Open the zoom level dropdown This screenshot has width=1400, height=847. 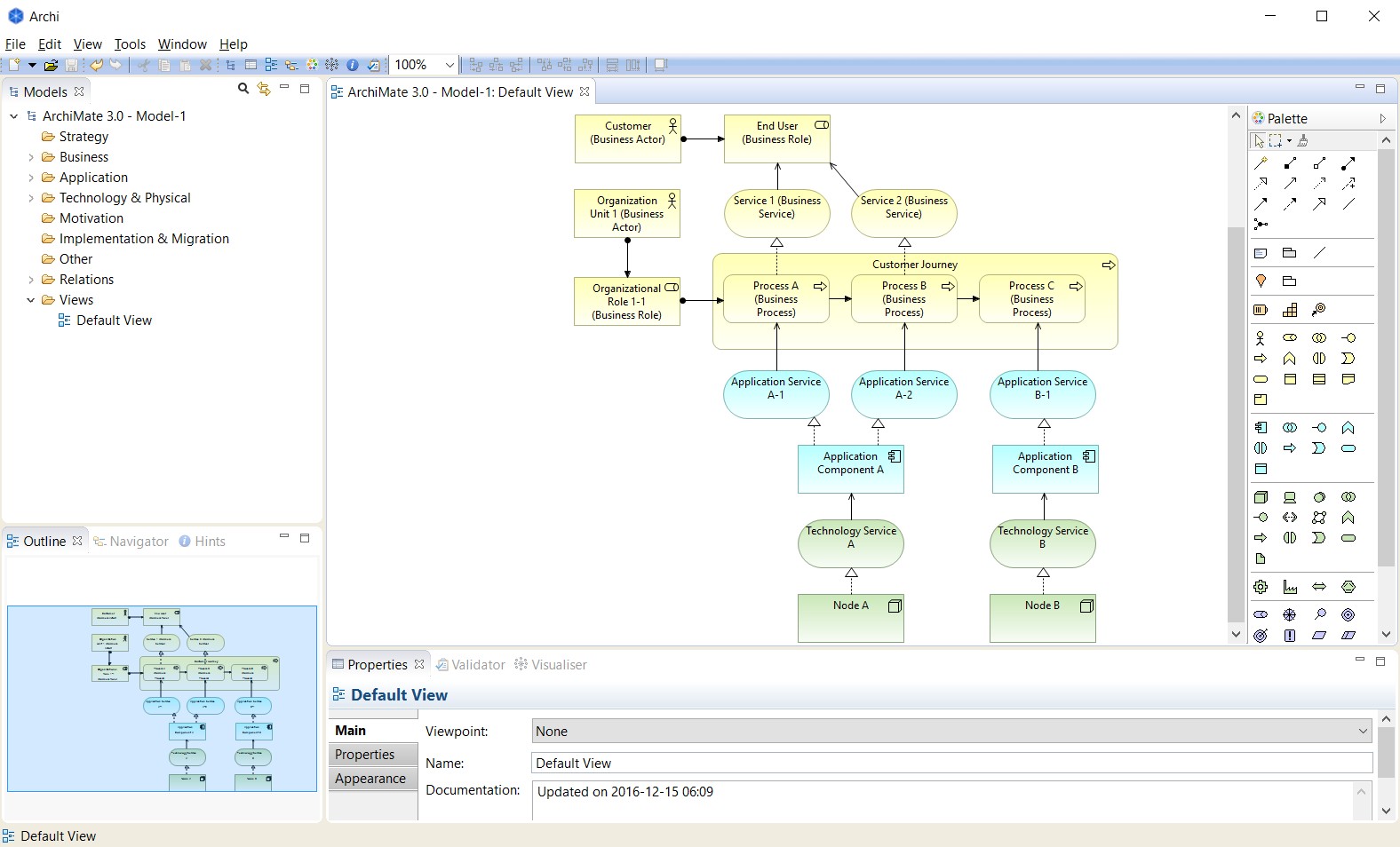point(449,65)
